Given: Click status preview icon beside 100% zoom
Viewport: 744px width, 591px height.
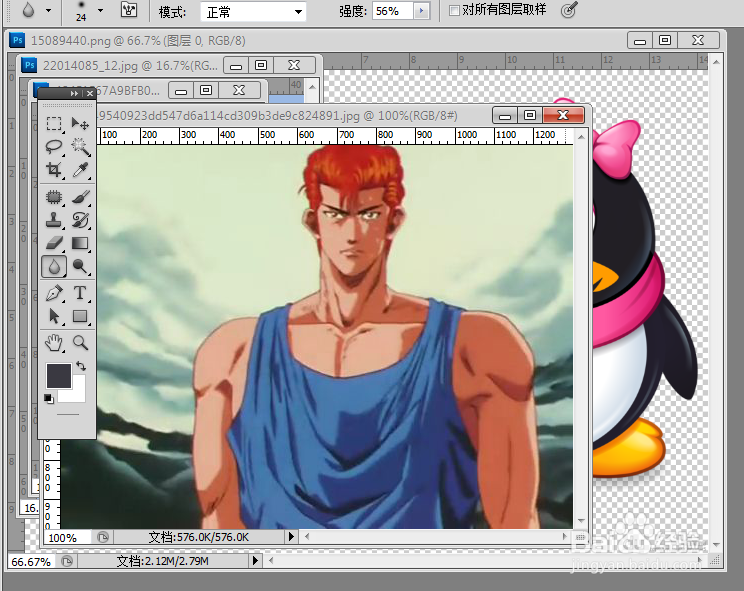Looking at the screenshot, I should click(x=103, y=537).
